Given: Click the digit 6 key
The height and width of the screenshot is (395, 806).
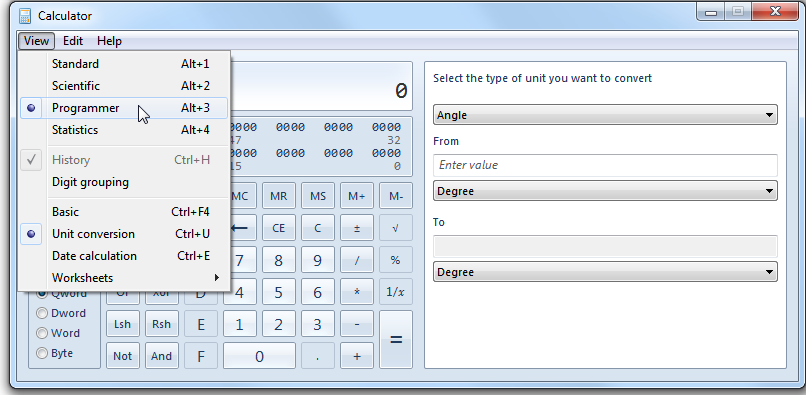Looking at the screenshot, I should (318, 292).
